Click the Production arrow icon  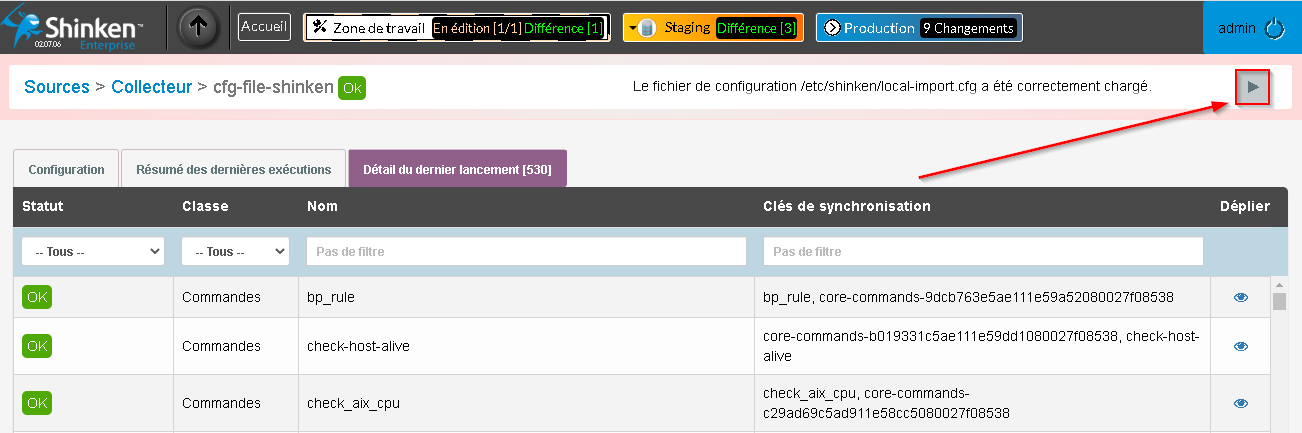[x=831, y=28]
